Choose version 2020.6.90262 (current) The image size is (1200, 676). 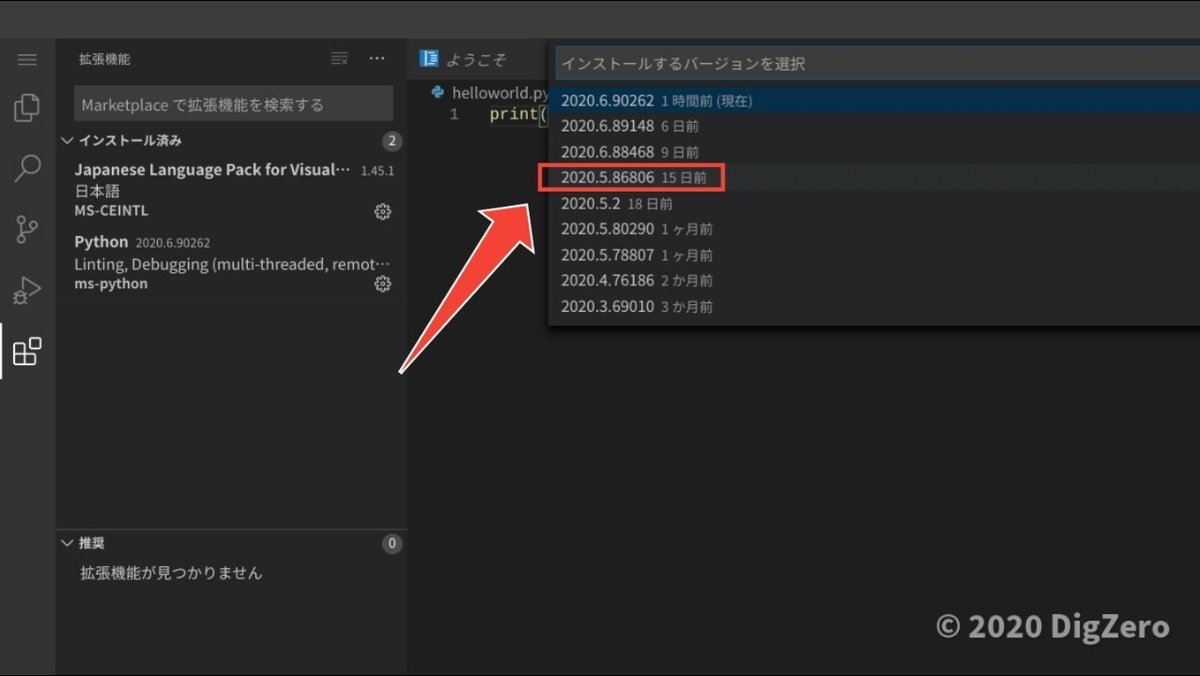point(875,101)
